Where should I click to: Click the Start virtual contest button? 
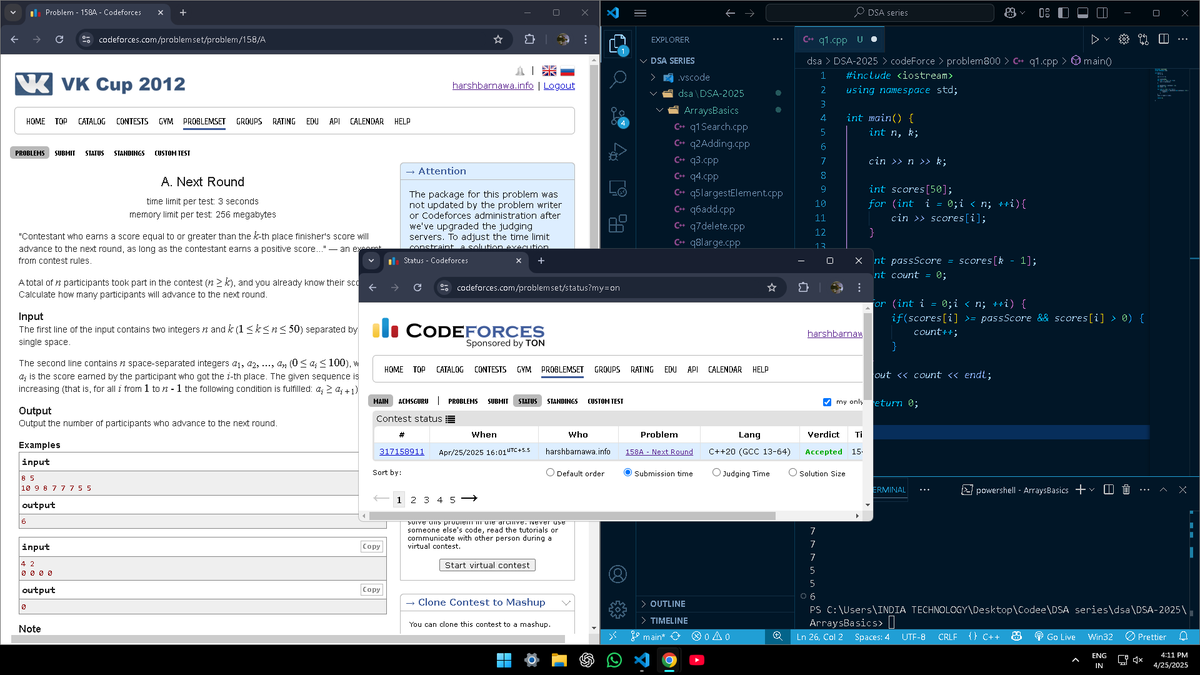[x=487, y=565]
